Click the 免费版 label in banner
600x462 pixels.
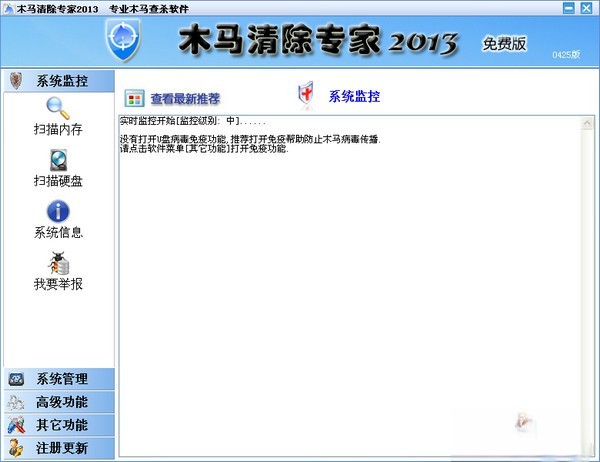504,44
